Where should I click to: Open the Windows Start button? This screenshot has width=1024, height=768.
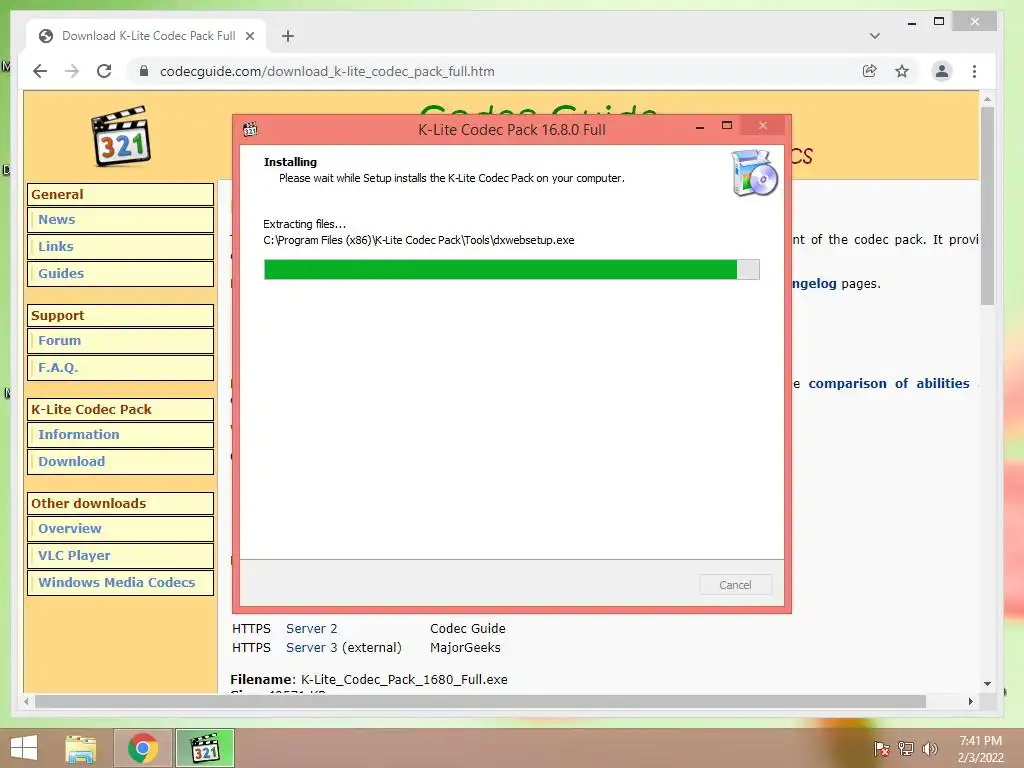coord(24,748)
